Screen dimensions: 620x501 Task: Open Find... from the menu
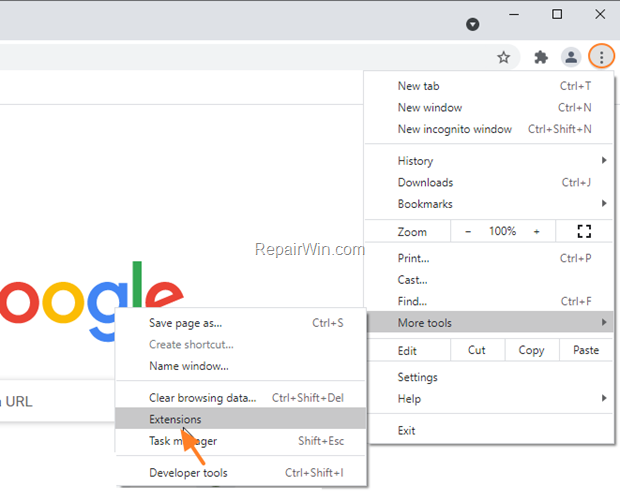(x=489, y=301)
